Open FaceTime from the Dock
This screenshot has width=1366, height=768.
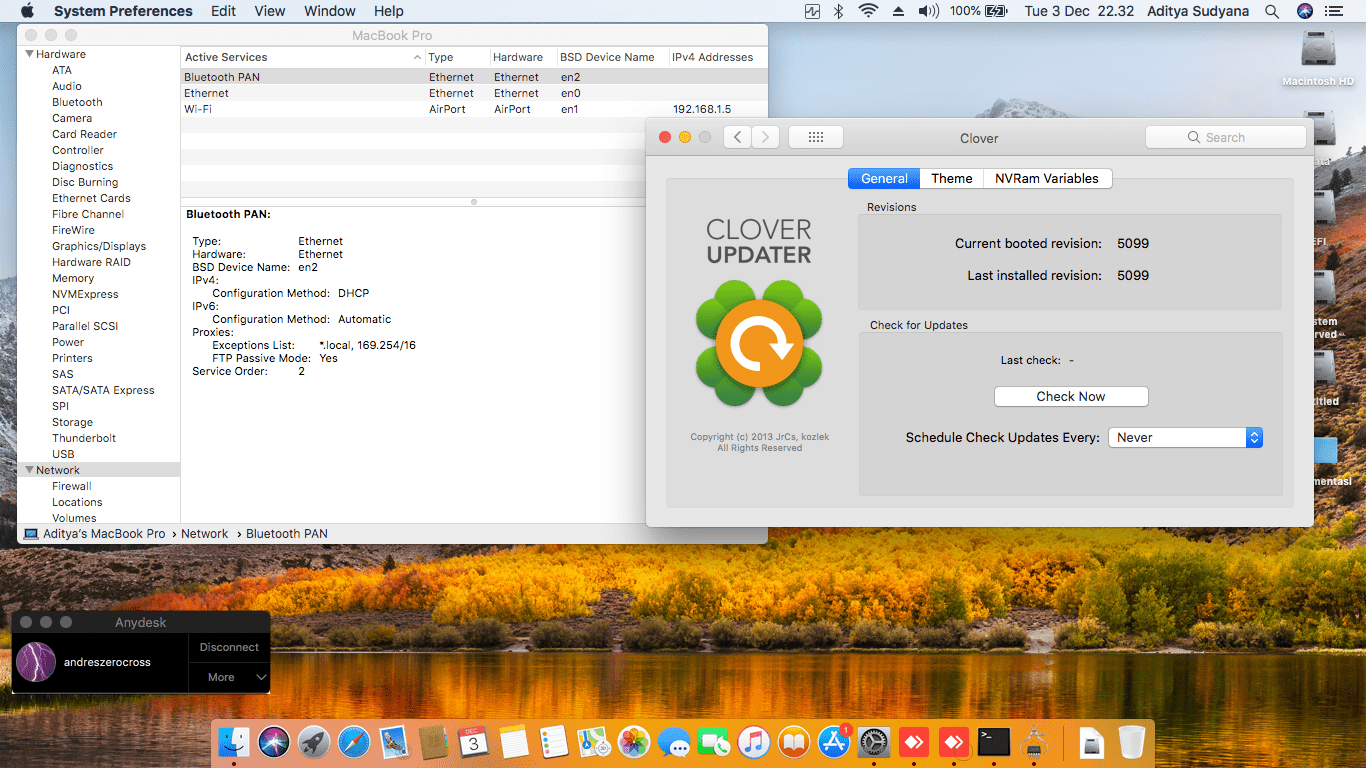click(x=714, y=742)
